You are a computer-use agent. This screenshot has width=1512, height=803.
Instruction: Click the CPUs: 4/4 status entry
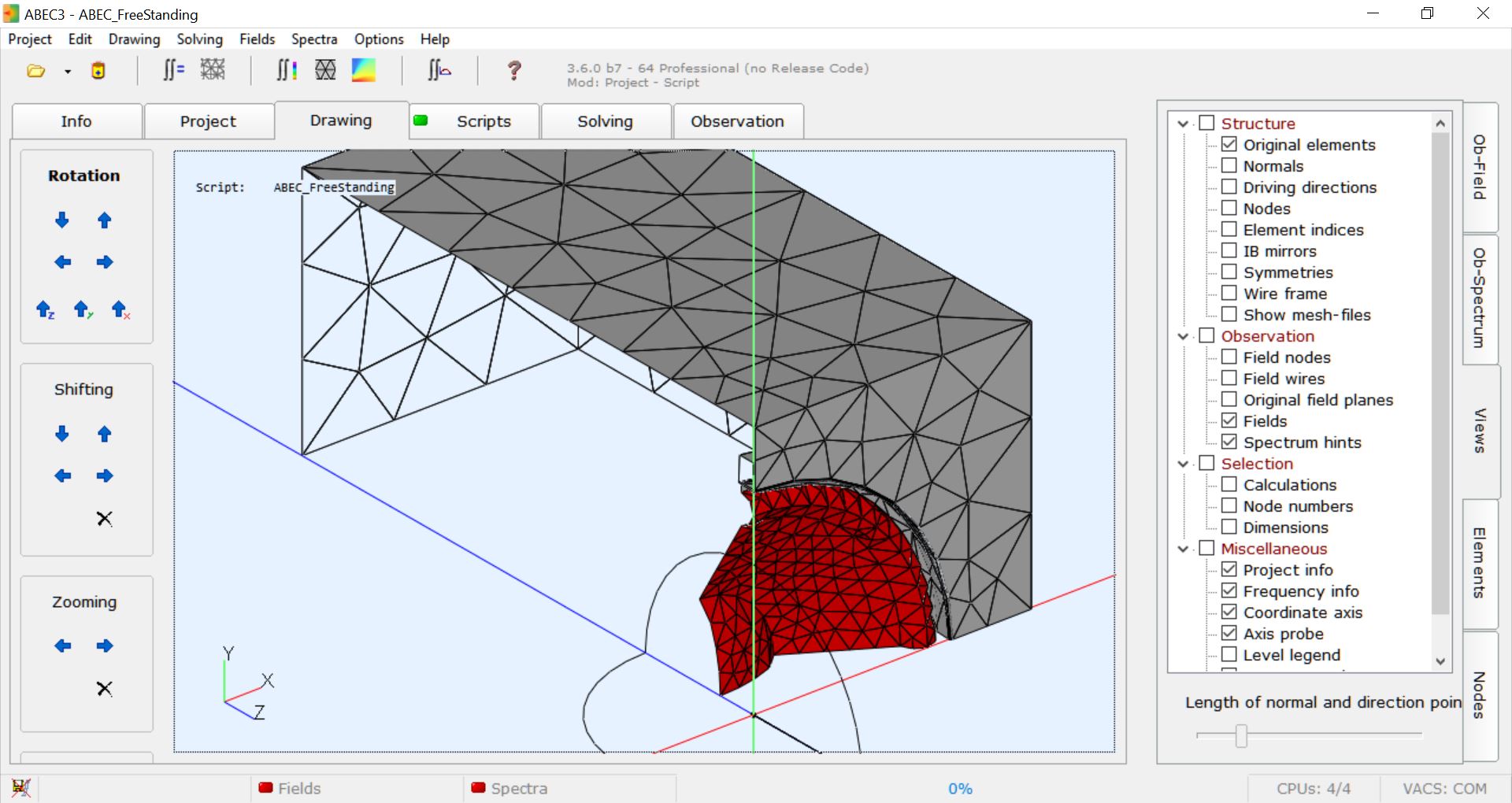1314,788
